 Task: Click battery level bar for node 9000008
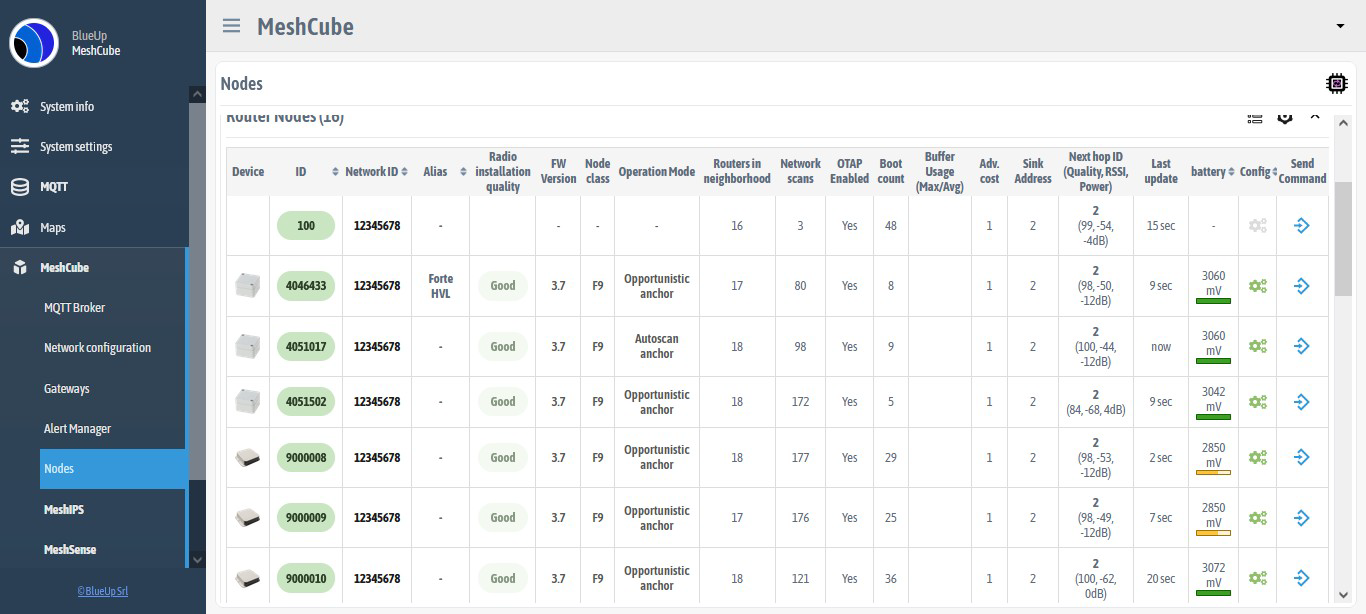coord(1213,472)
